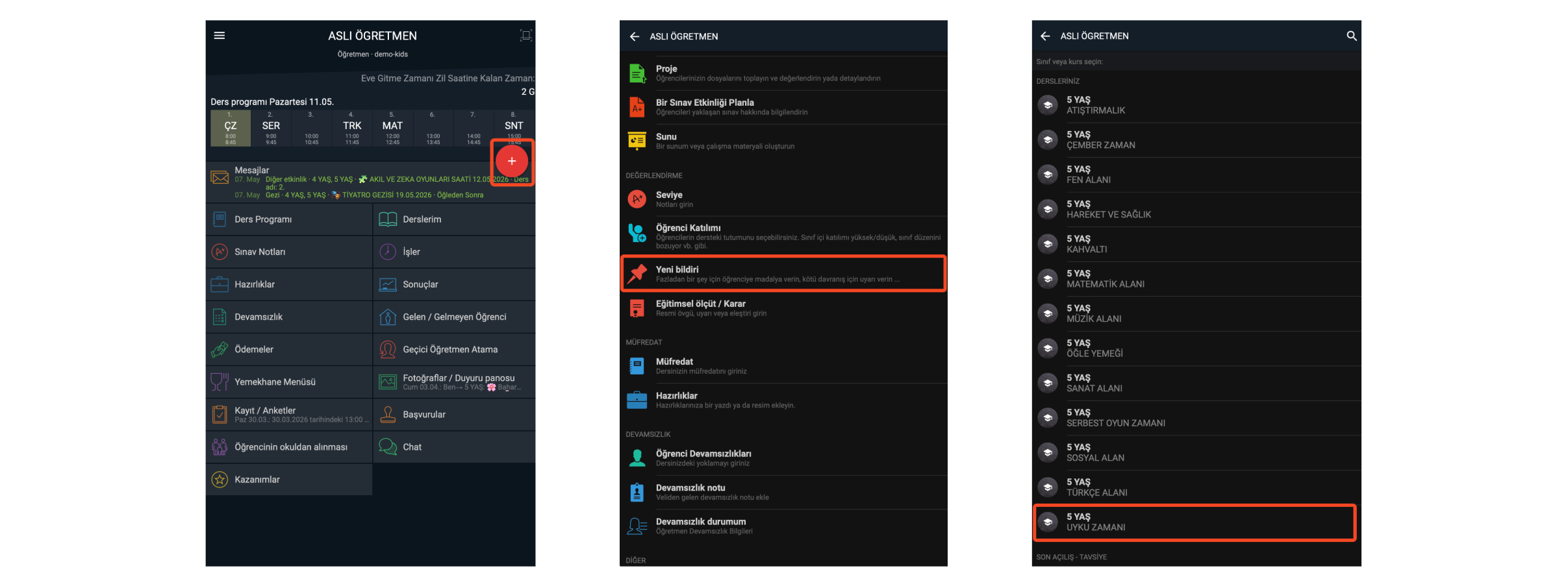
Task: Choose Sunu presentation option
Action: [x=783, y=141]
